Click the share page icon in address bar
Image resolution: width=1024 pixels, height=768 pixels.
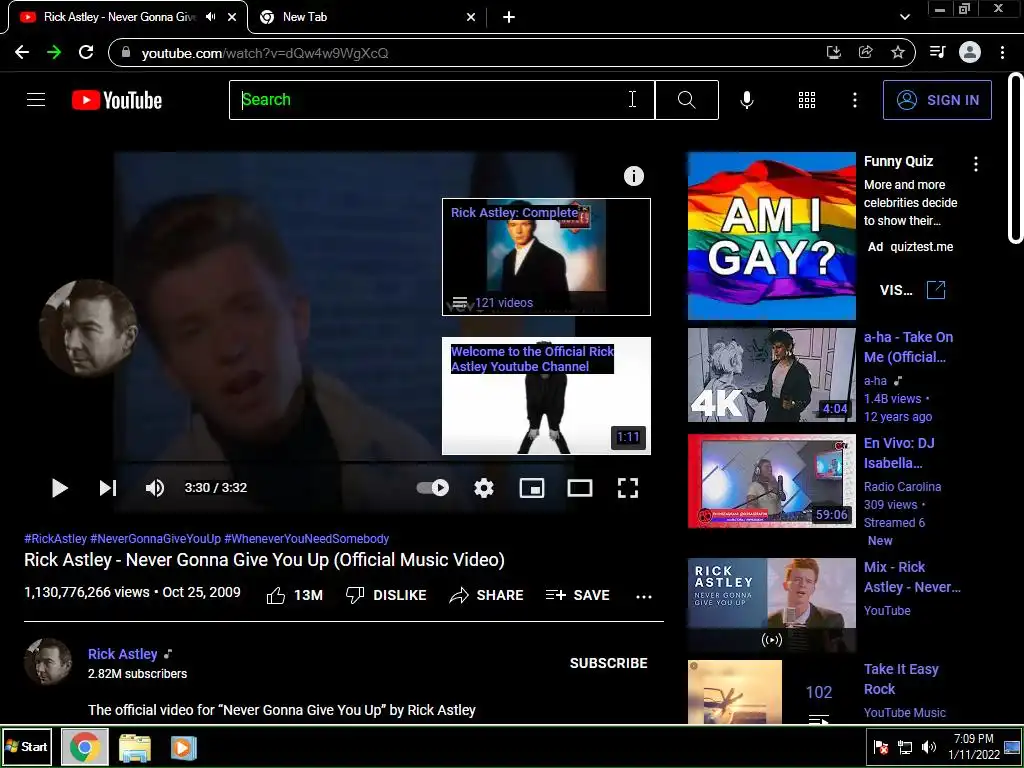(866, 52)
